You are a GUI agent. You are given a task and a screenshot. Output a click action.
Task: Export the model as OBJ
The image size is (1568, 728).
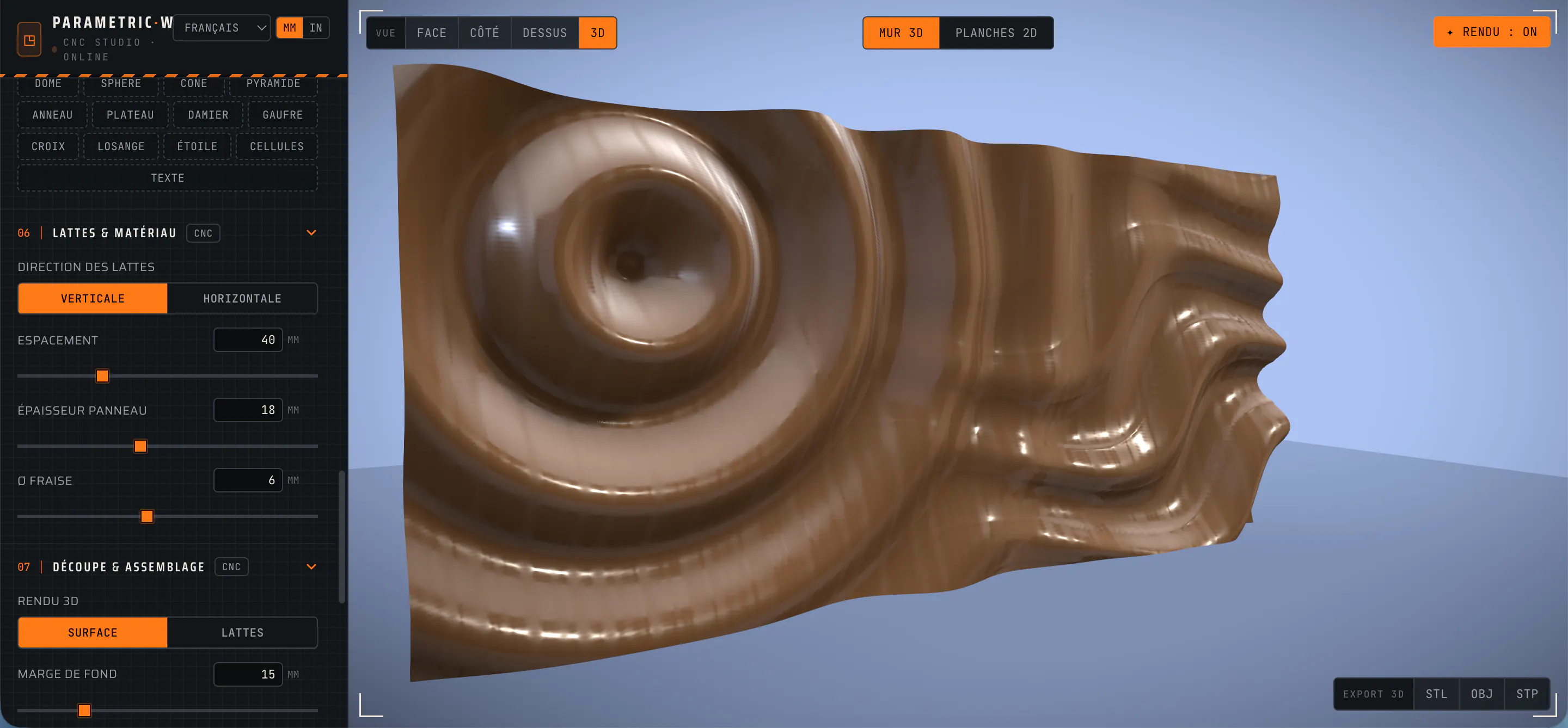(1482, 694)
